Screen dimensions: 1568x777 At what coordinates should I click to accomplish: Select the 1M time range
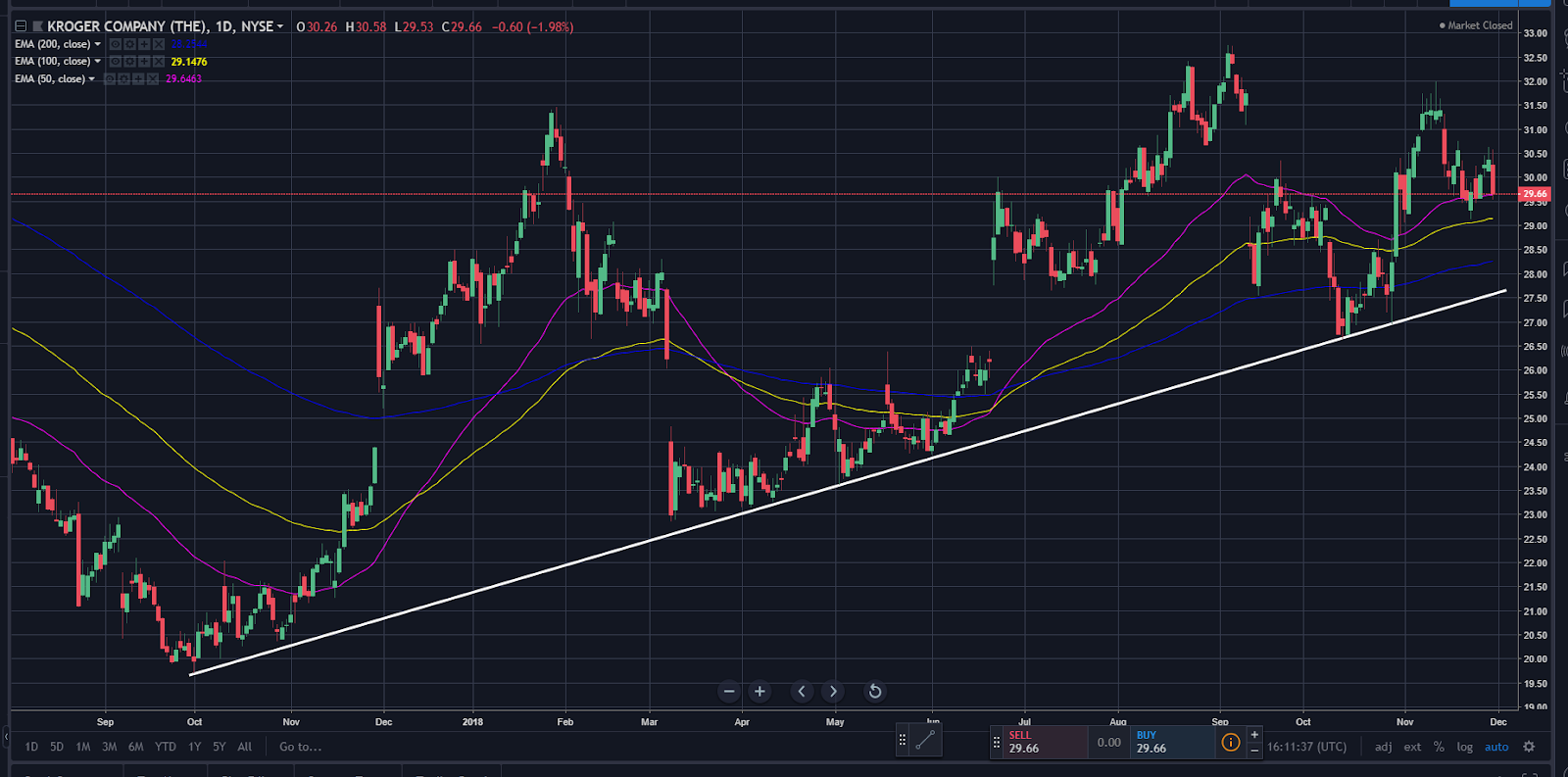83,747
